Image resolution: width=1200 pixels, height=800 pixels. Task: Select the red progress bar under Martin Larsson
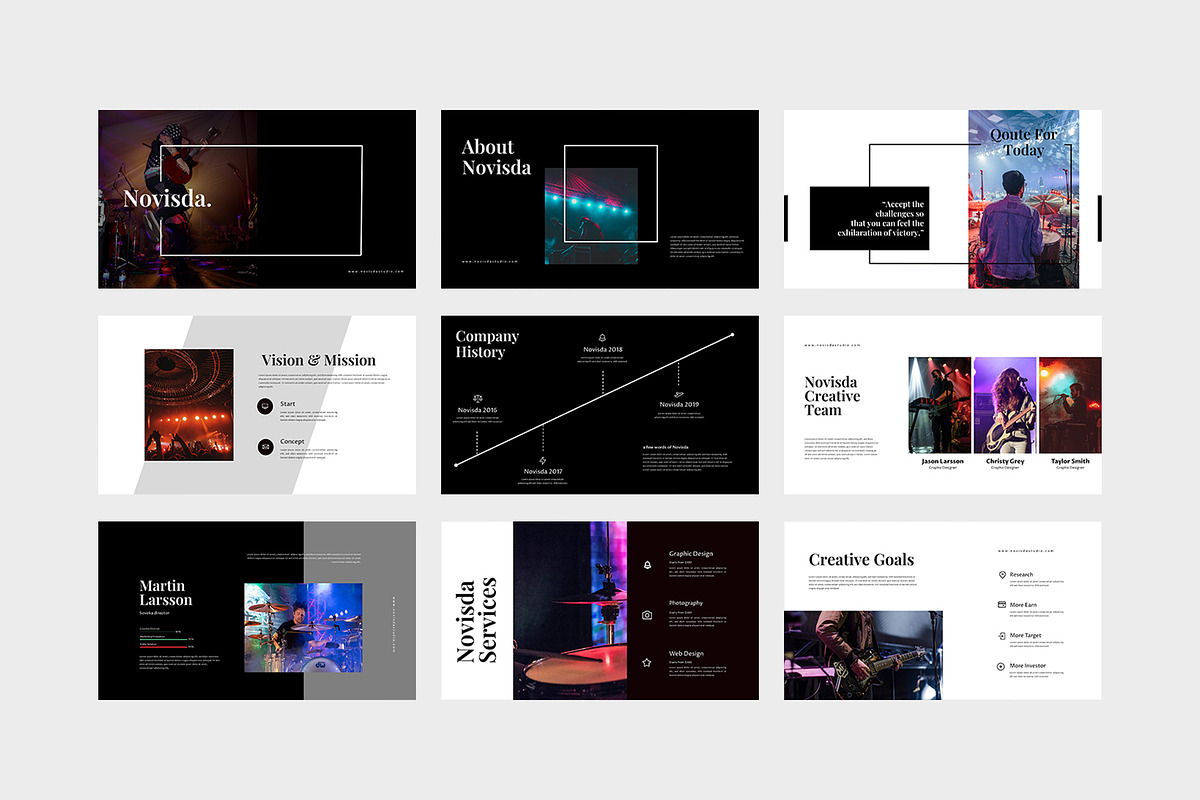tap(163, 647)
